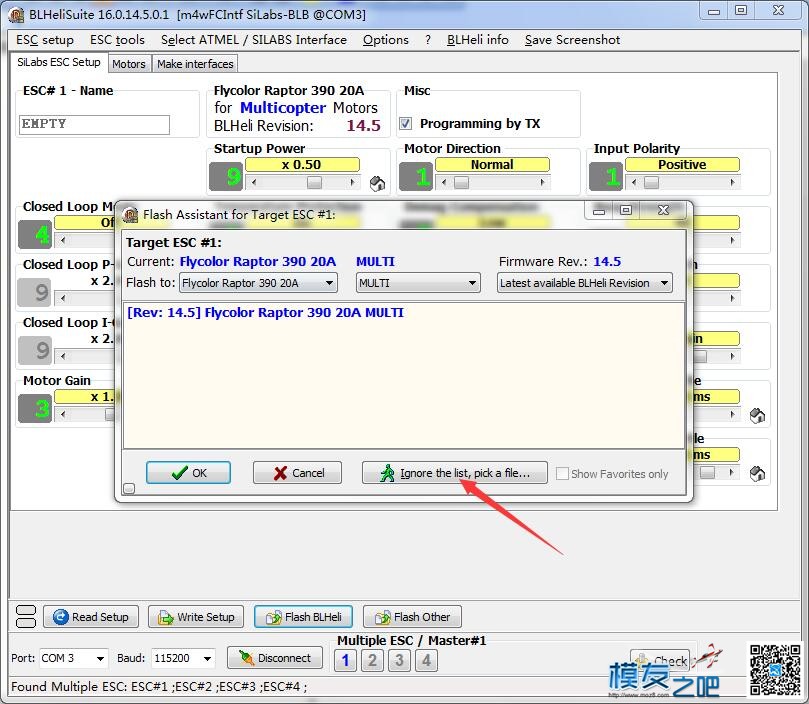Viewport: 809px width, 704px height.
Task: Click the Flash Assistant title bar icon
Action: (130, 215)
